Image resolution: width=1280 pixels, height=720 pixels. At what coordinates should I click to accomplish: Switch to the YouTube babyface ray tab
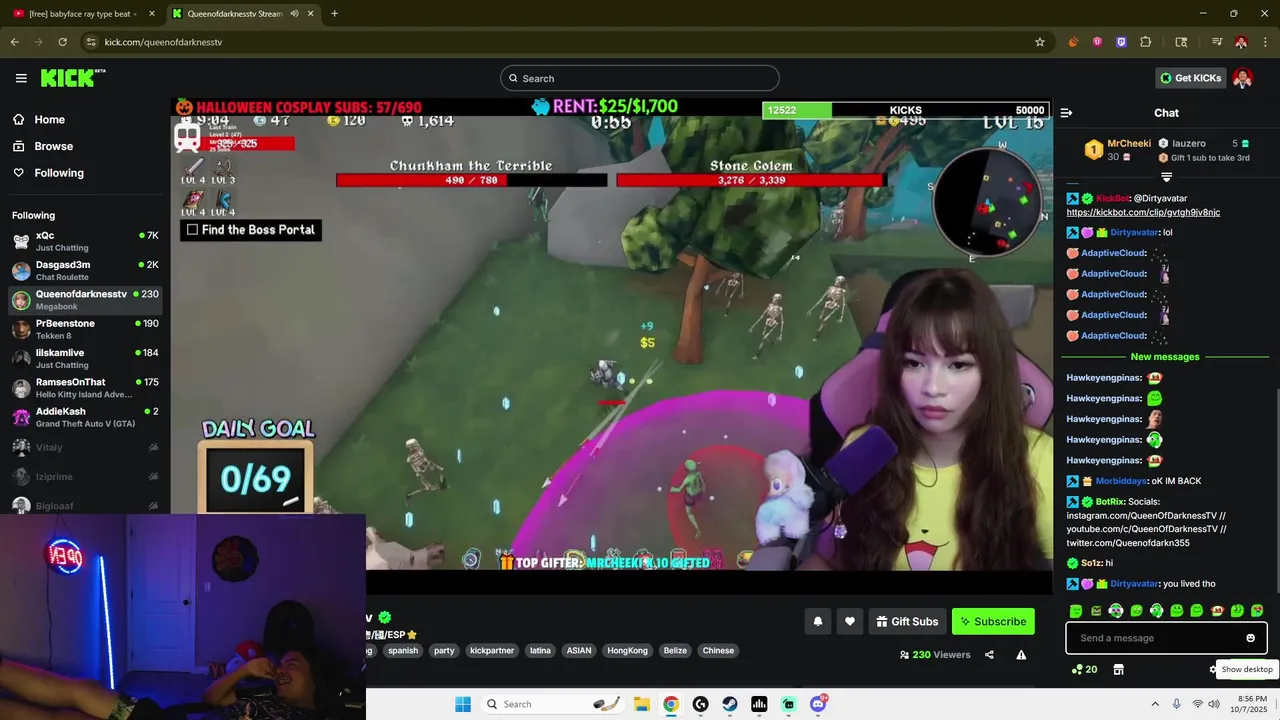coord(82,14)
